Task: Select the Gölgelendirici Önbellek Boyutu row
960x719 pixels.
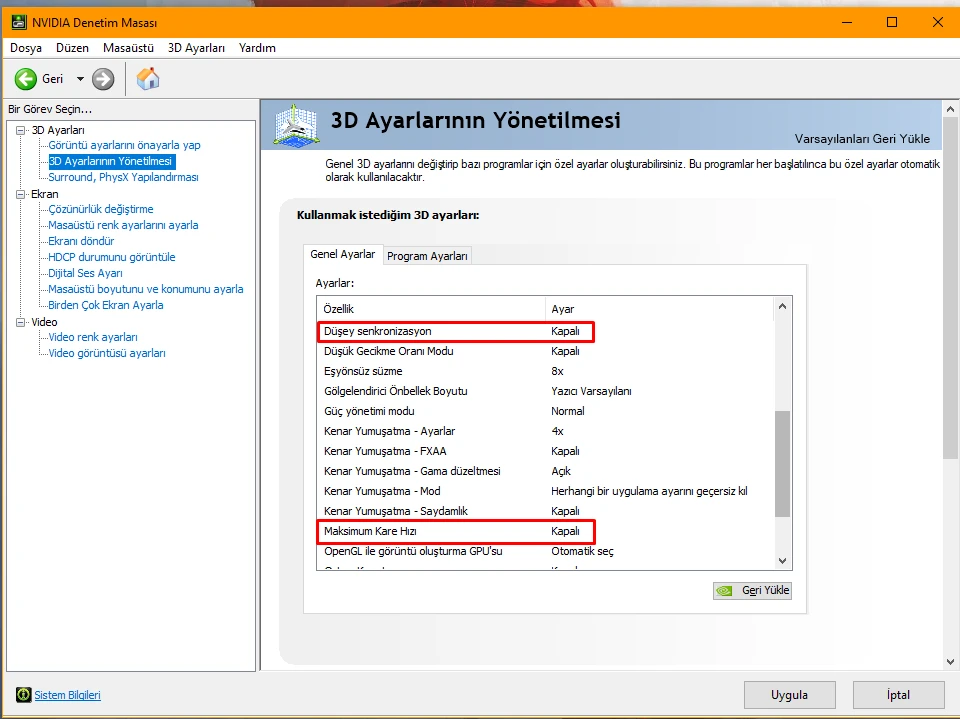Action: tap(546, 391)
